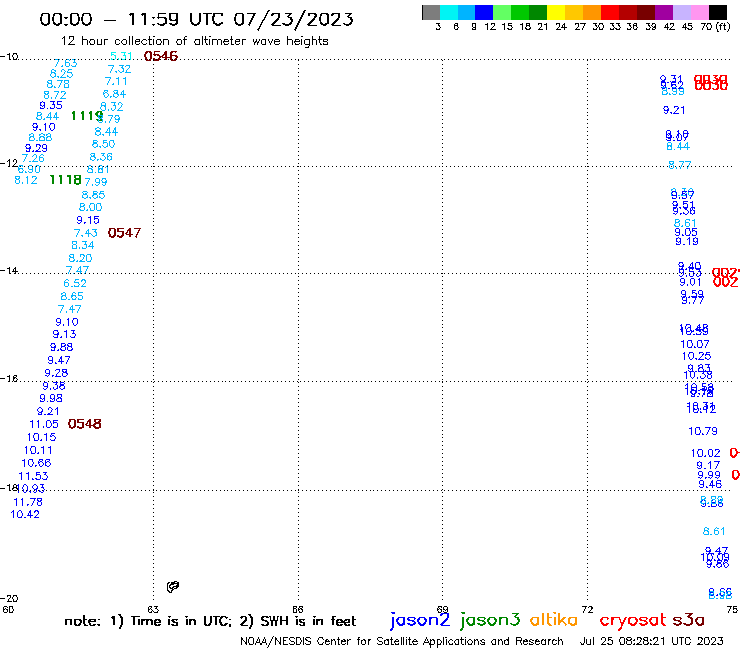Click the 'Jul 25 08:28:21 UTC 2023' timestamp
The image size is (740, 650).
(x=651, y=642)
